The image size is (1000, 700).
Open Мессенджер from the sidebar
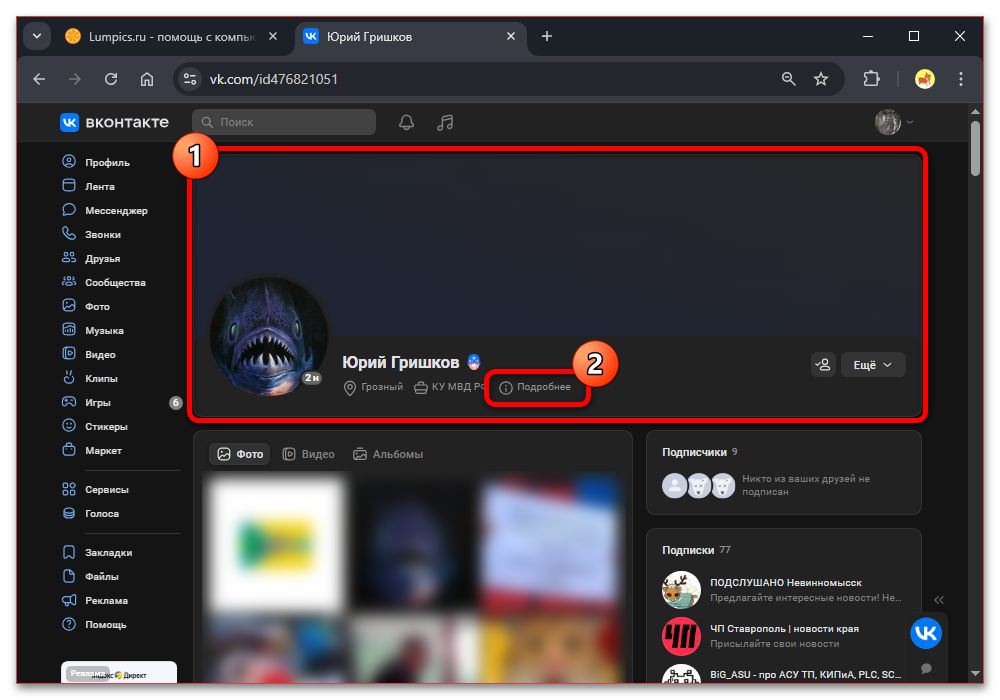coord(105,210)
